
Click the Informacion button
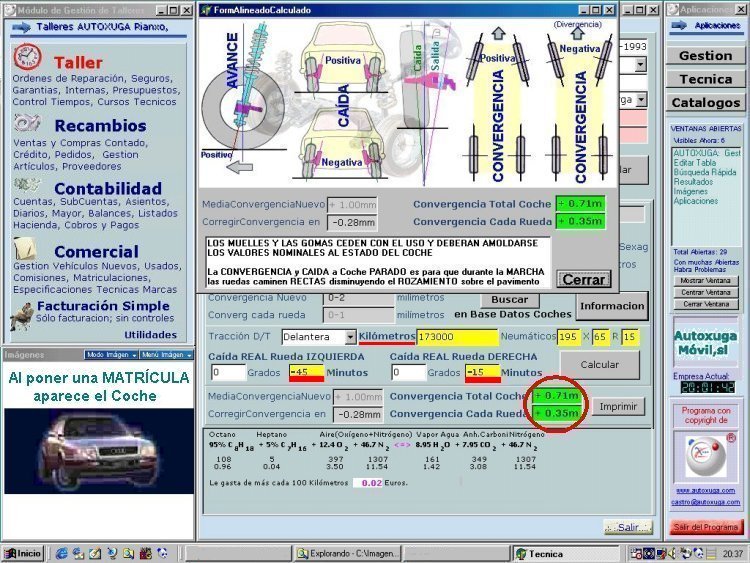point(612,306)
